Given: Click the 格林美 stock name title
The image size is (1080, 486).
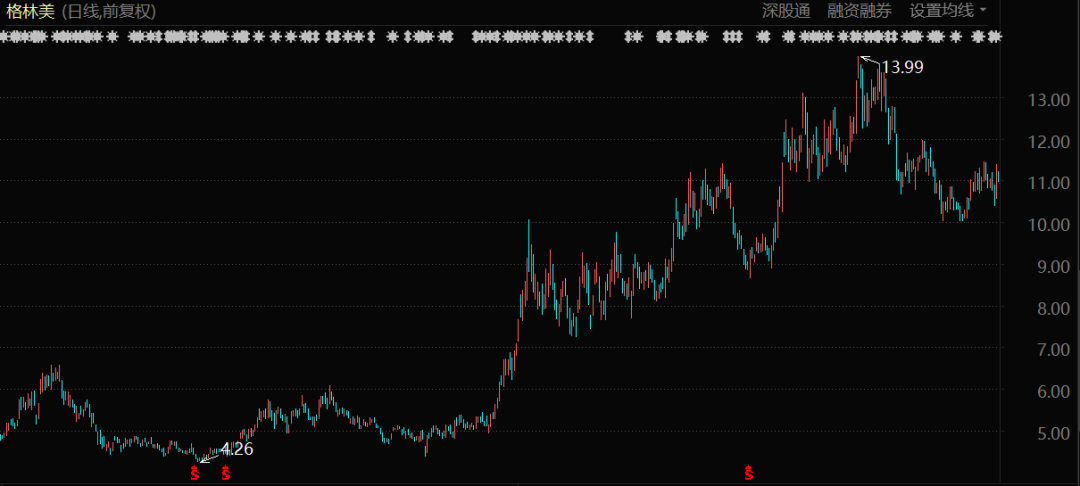Looking at the screenshot, I should (x=30, y=12).
